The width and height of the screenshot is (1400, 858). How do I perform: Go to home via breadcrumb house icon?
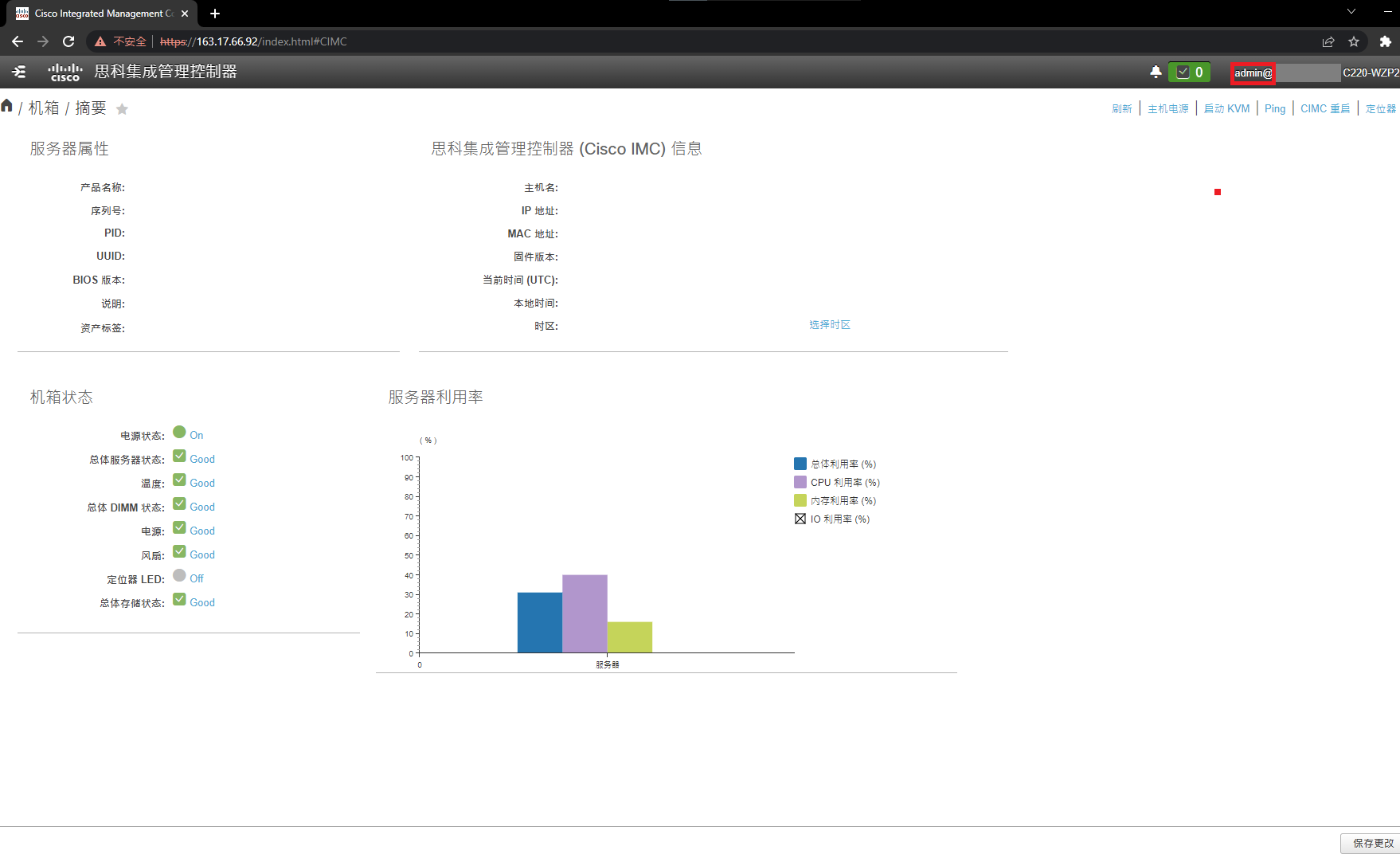(7, 106)
